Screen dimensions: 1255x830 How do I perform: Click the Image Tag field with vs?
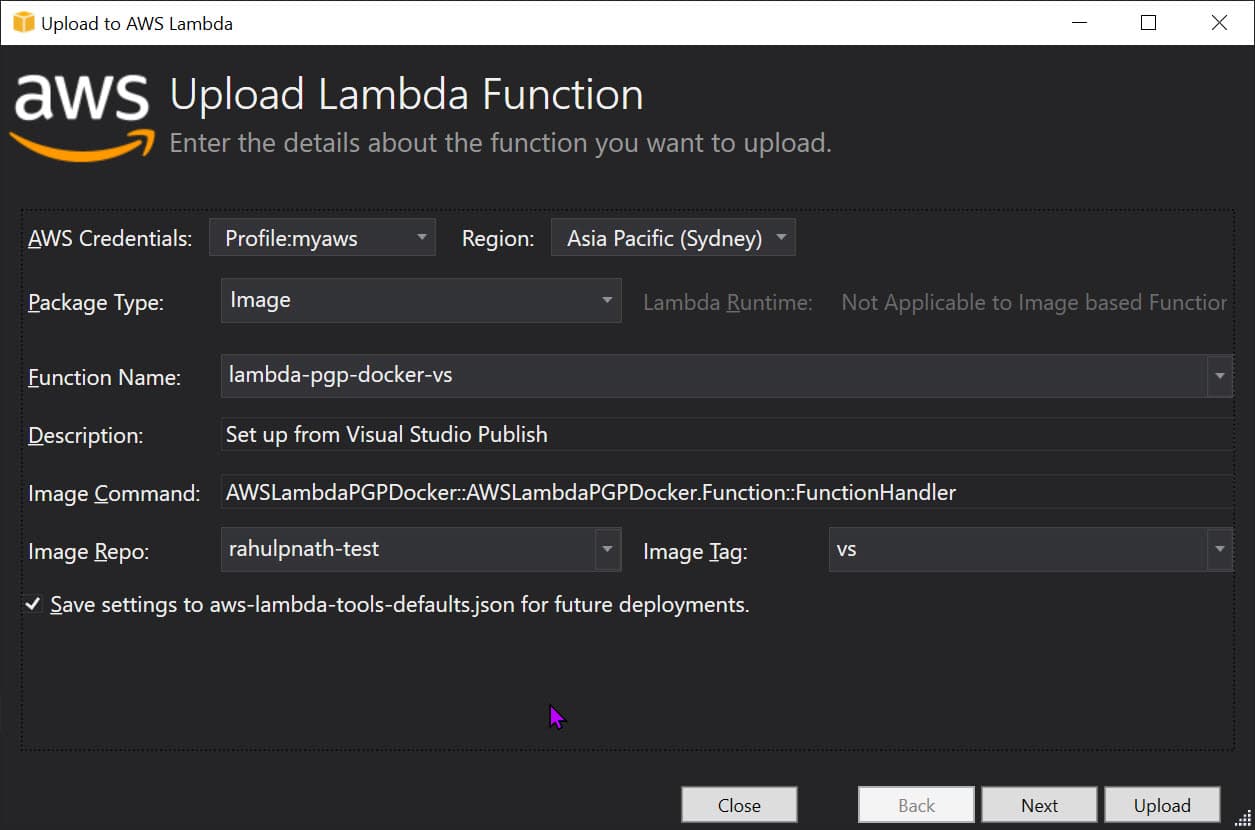[1018, 549]
